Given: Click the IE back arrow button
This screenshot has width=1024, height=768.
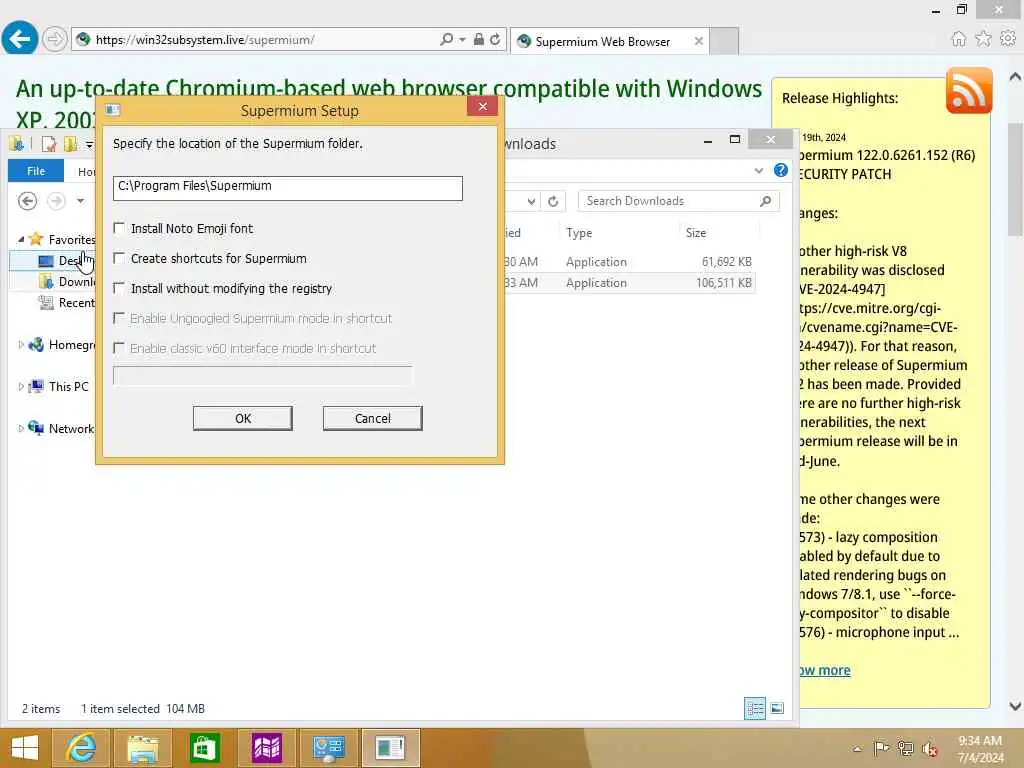Looking at the screenshot, I should click(20, 39).
